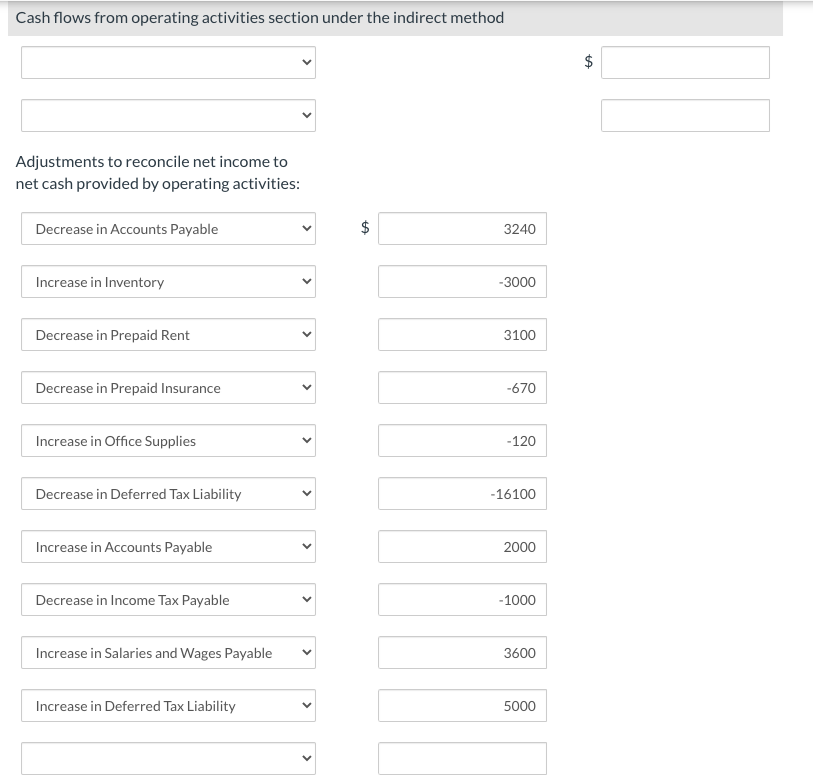The image size is (813, 779).
Task: Open the Decrease in Accounts Payable dropdown
Action: click(168, 228)
